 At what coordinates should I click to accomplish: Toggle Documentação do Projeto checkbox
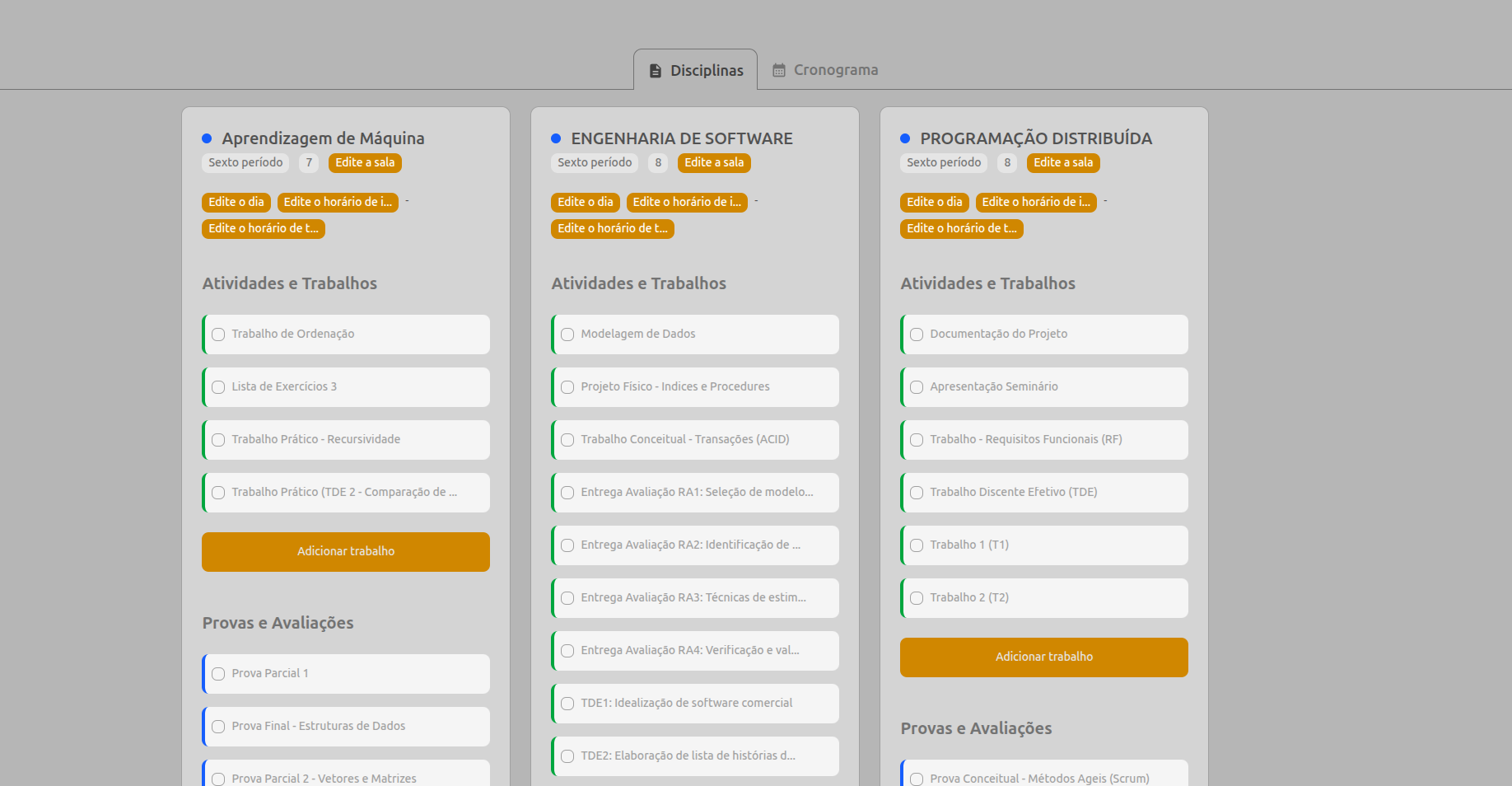coord(917,335)
